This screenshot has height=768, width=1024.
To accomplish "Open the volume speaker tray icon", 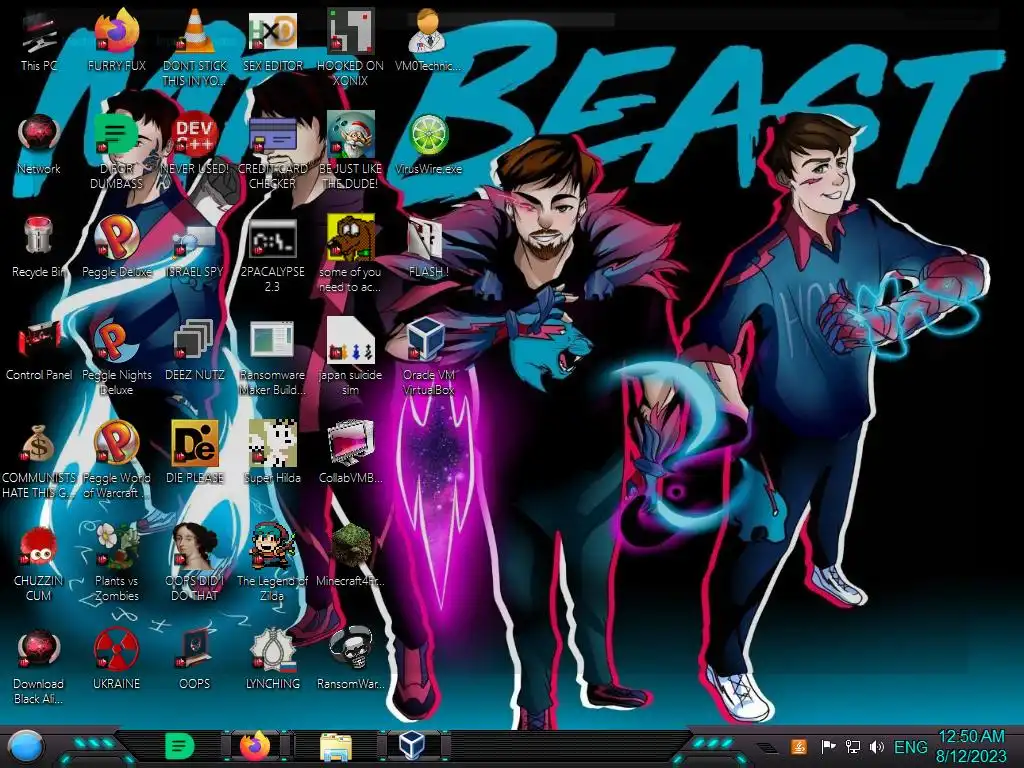I will [877, 746].
